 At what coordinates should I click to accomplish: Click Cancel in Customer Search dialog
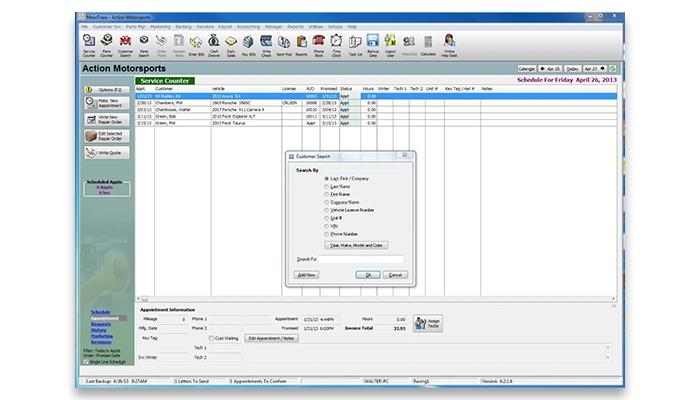tap(395, 275)
